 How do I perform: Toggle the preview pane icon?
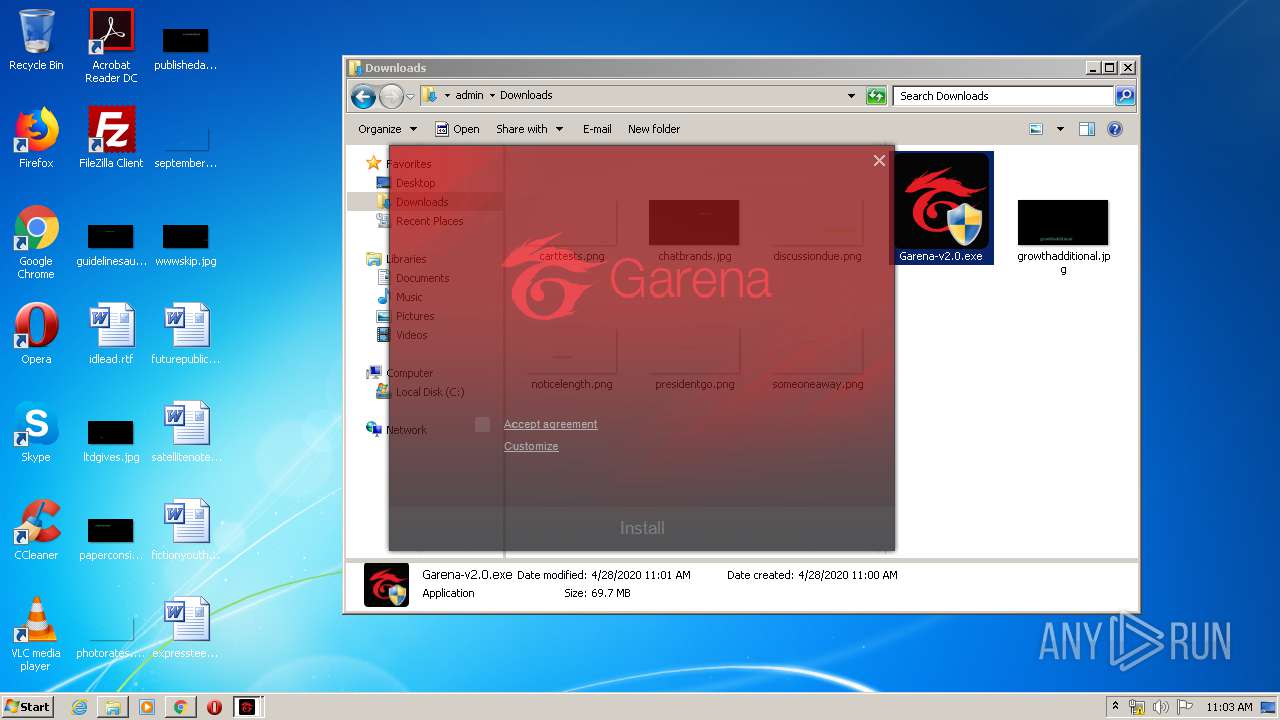pyautogui.click(x=1087, y=129)
